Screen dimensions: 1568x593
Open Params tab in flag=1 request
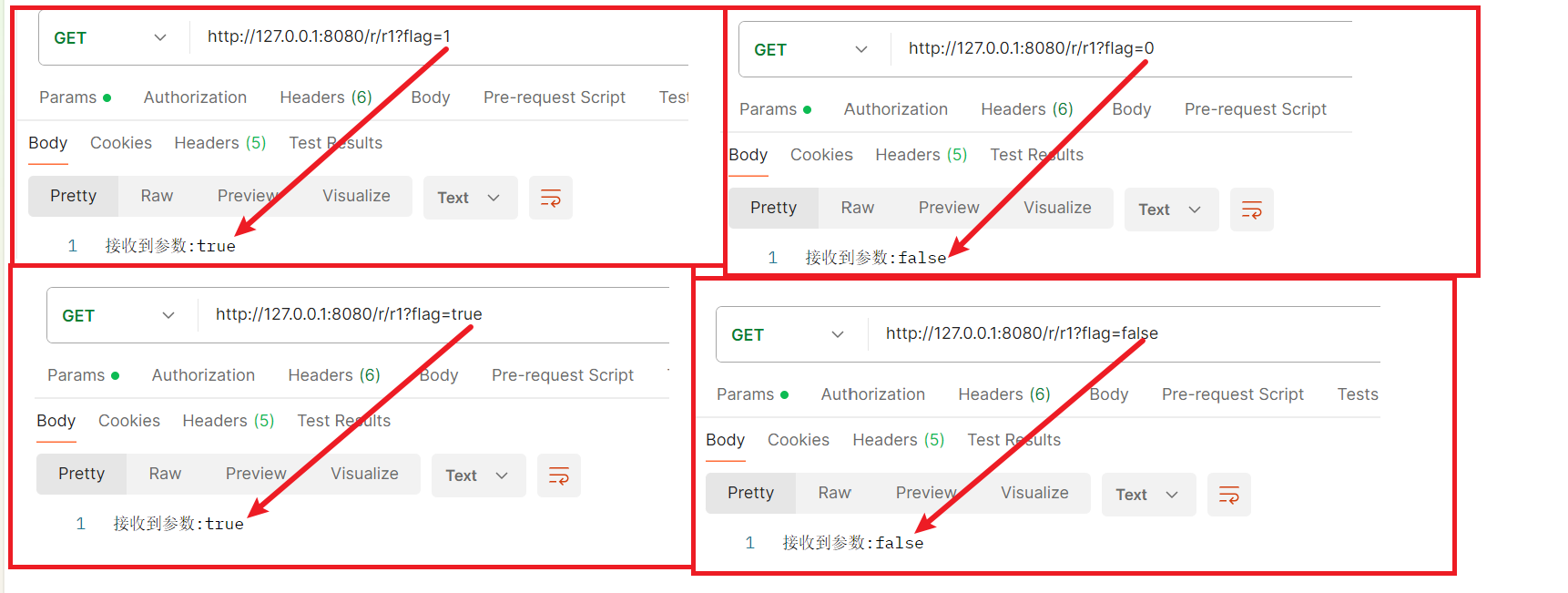[75, 97]
